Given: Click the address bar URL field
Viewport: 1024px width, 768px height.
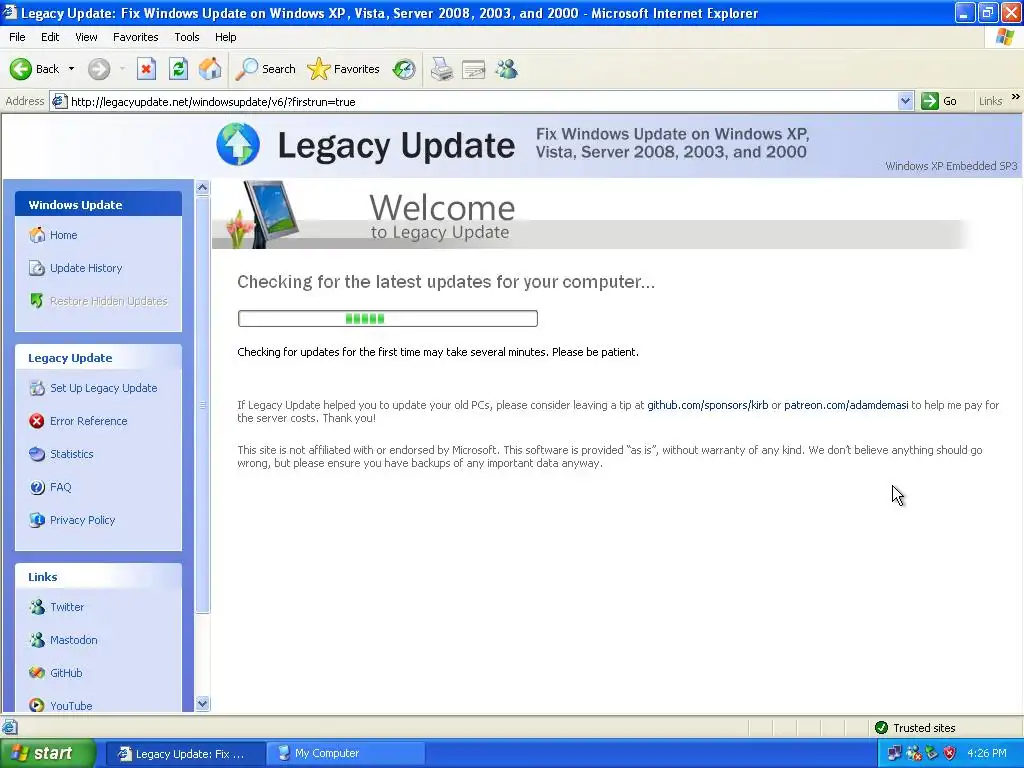Looking at the screenshot, I should (481, 101).
